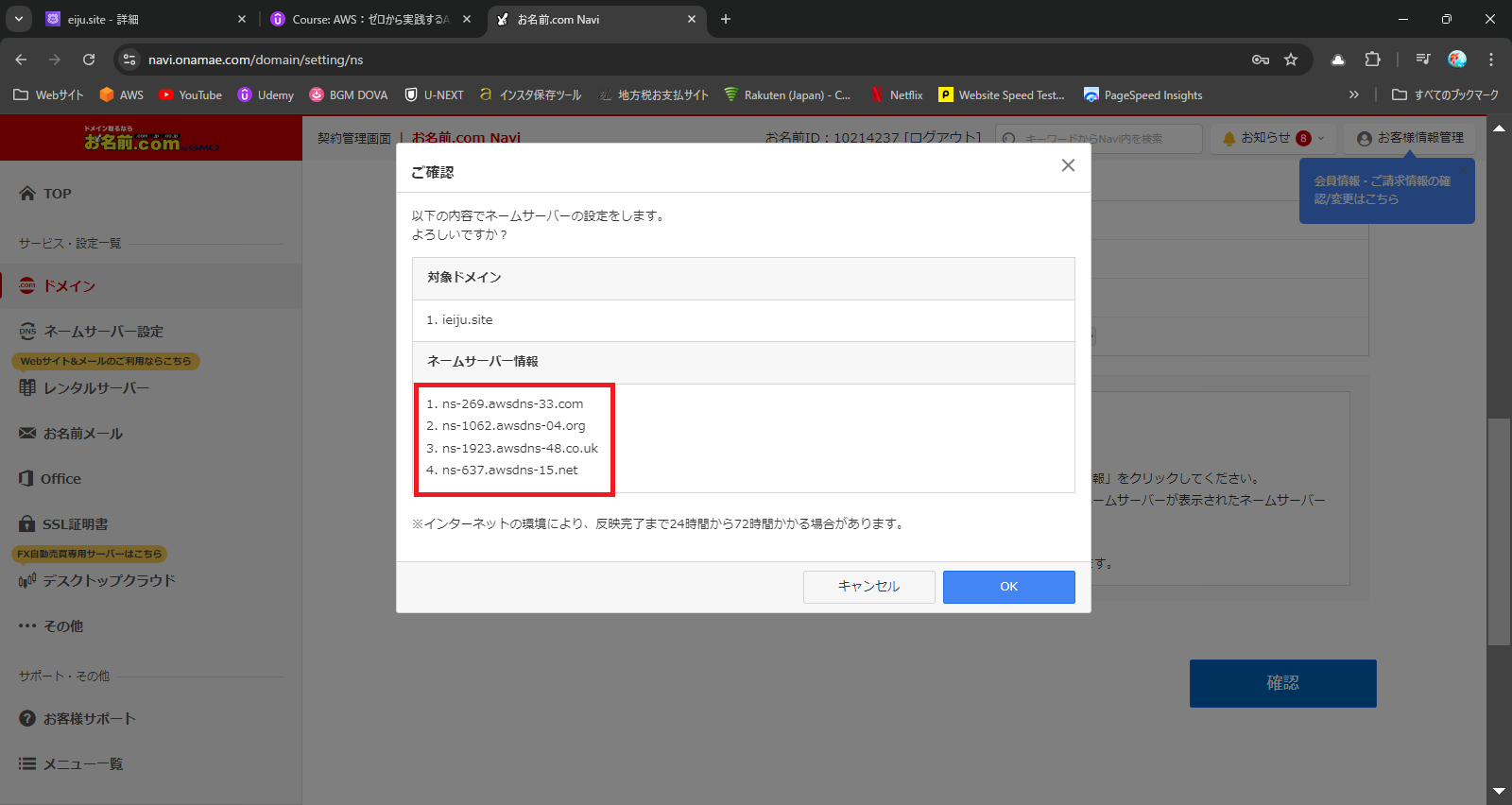Close the お名前.com Navi tab
This screenshot has width=1512, height=805.
(x=692, y=19)
